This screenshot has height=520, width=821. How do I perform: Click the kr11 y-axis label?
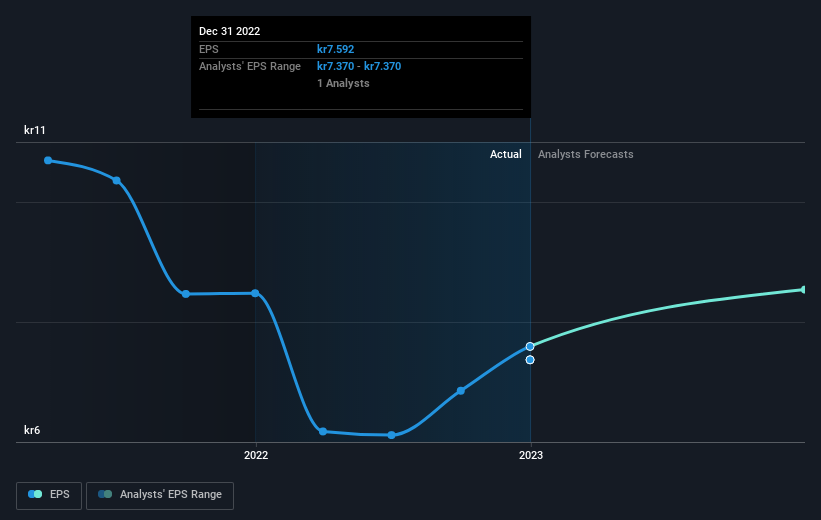click(35, 130)
